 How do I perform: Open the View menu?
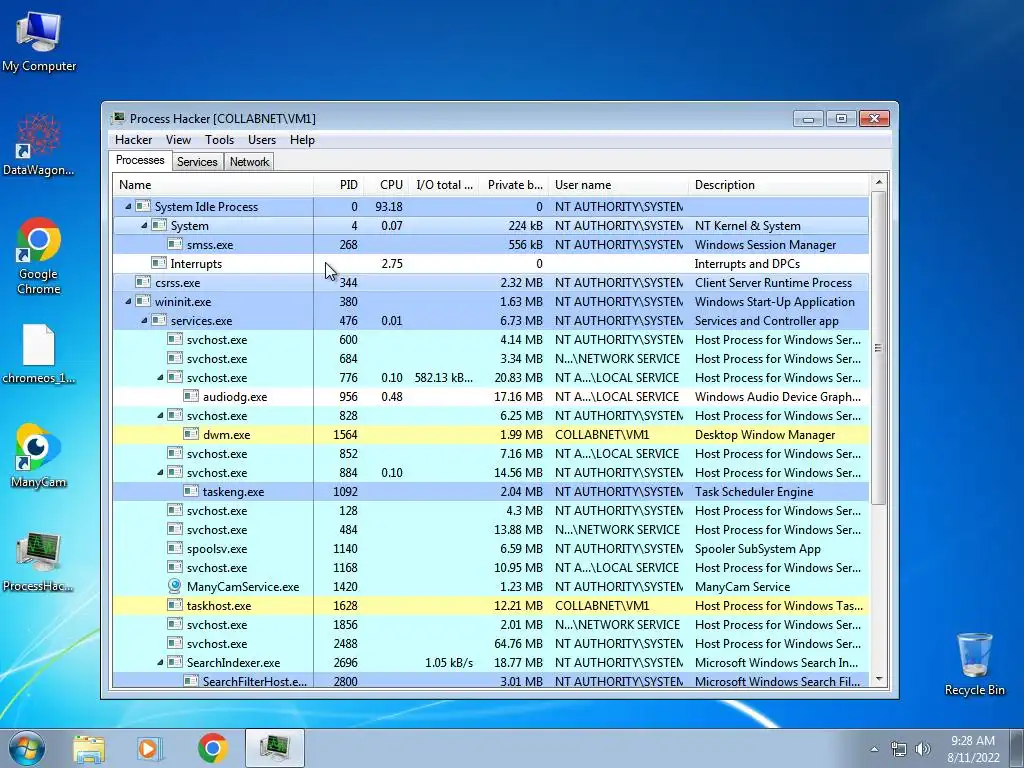click(x=178, y=140)
